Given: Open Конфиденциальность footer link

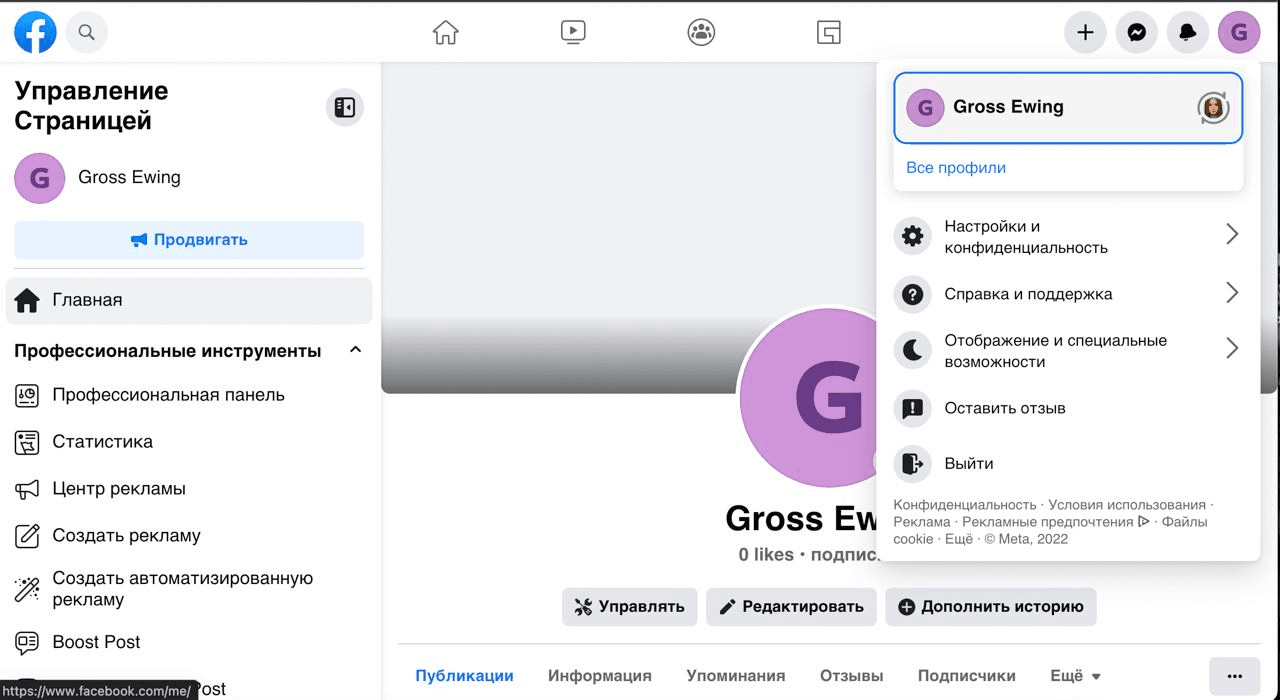Looking at the screenshot, I should point(965,505).
